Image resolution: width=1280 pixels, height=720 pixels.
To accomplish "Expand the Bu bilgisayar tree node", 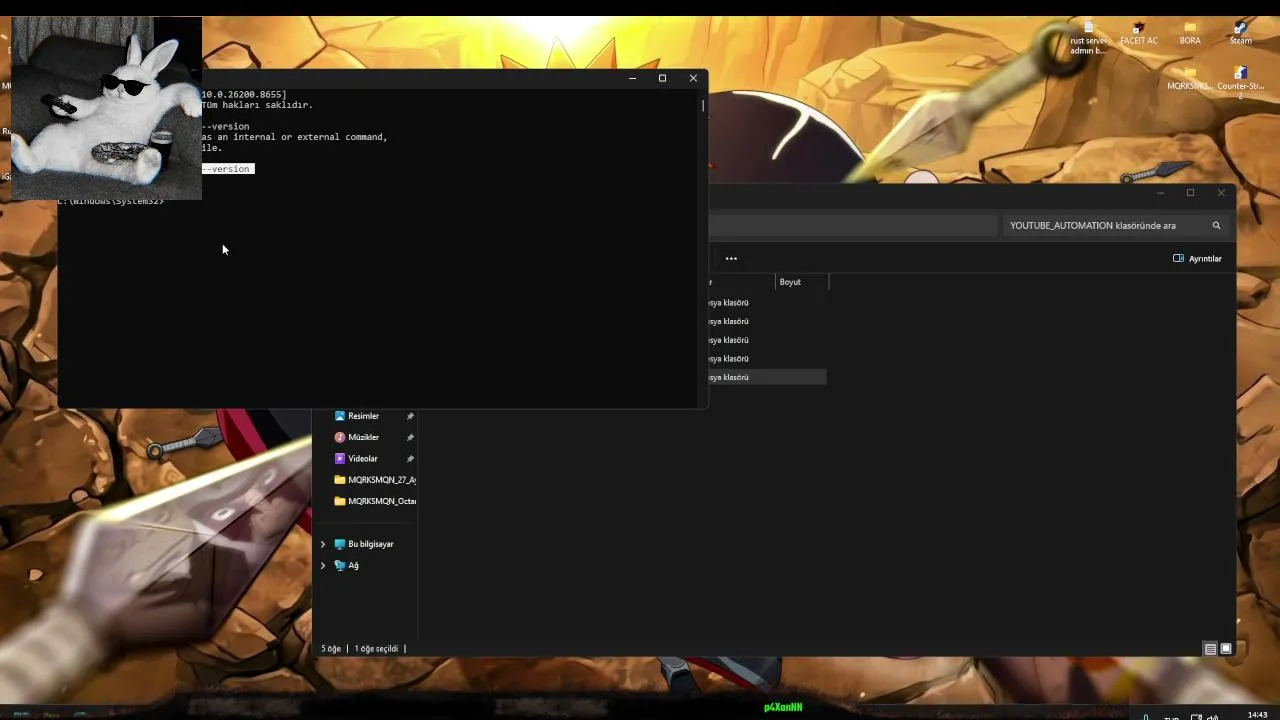I will click(x=322, y=544).
